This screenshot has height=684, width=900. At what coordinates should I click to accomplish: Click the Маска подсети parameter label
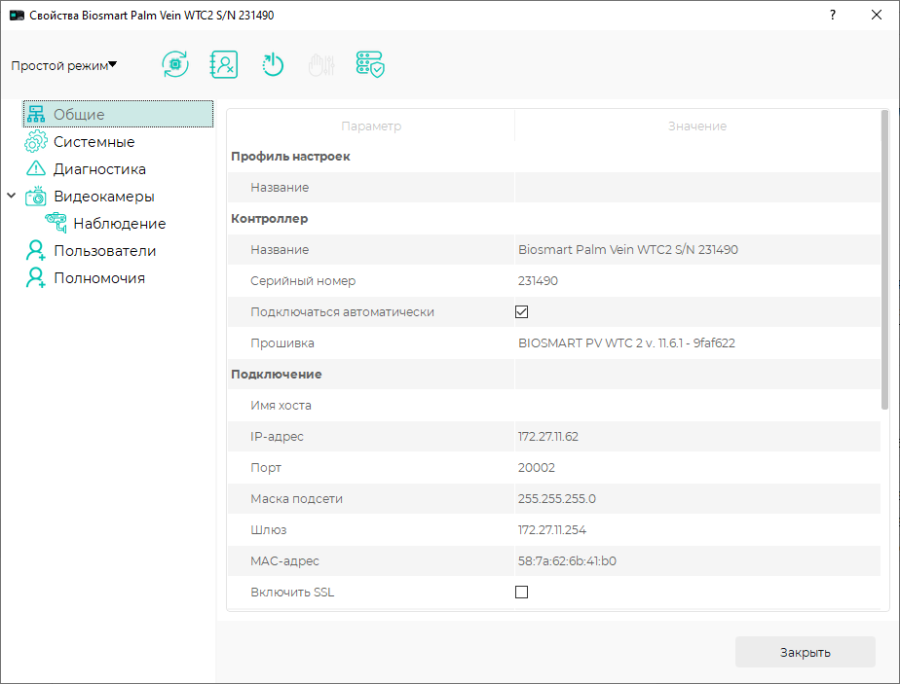point(296,499)
